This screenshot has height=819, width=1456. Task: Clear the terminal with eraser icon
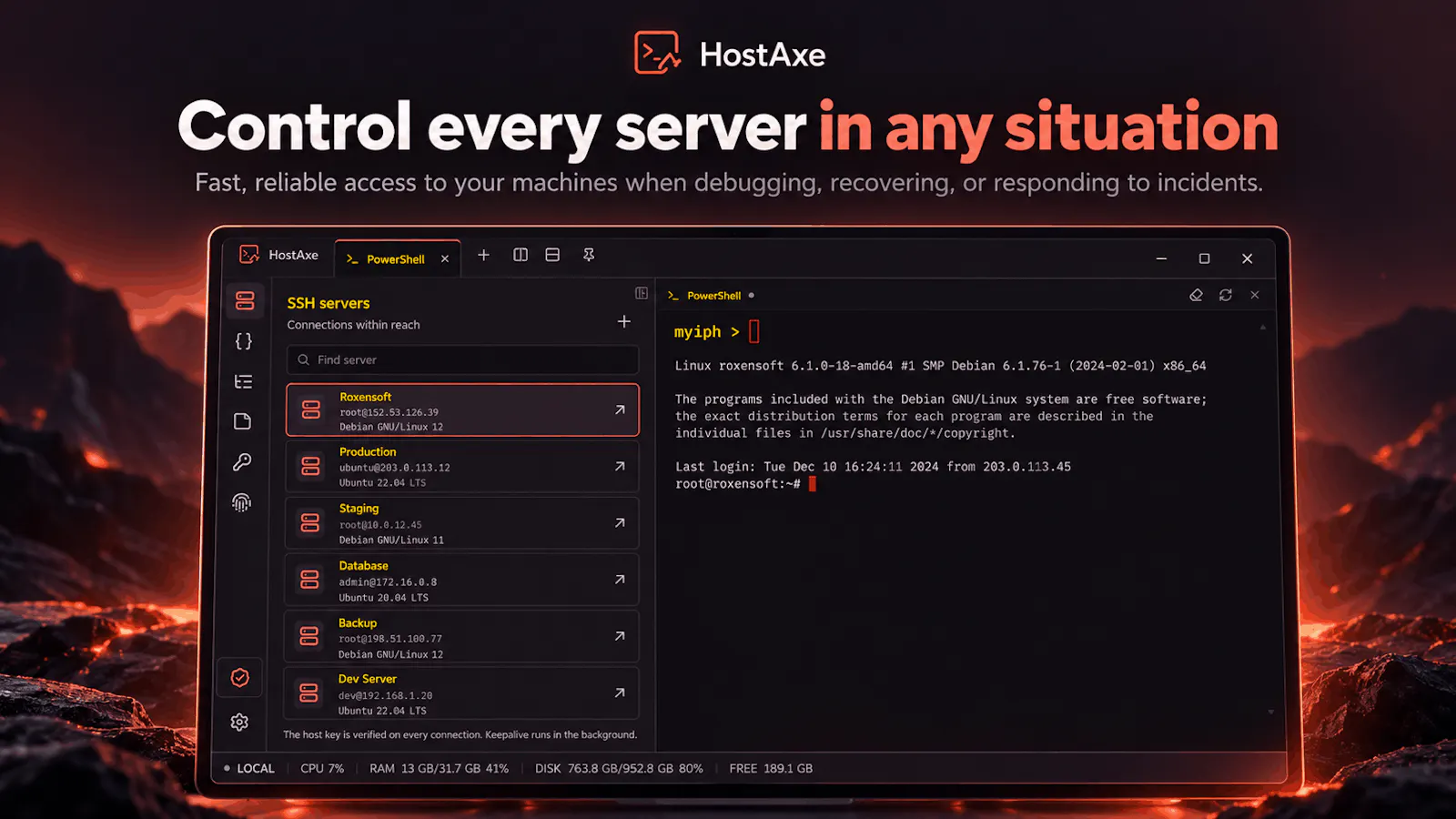[x=1197, y=295]
